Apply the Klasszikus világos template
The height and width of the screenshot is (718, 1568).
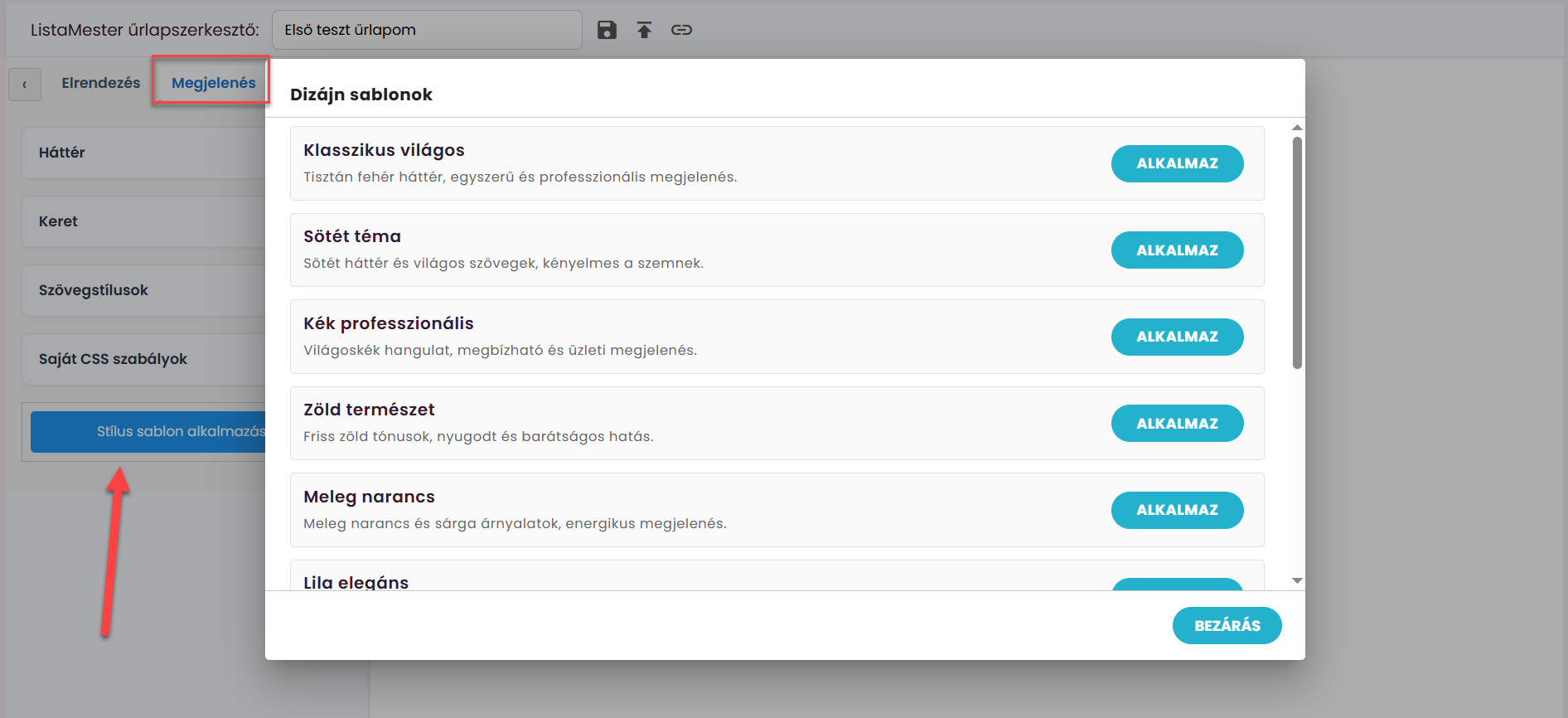pos(1177,163)
